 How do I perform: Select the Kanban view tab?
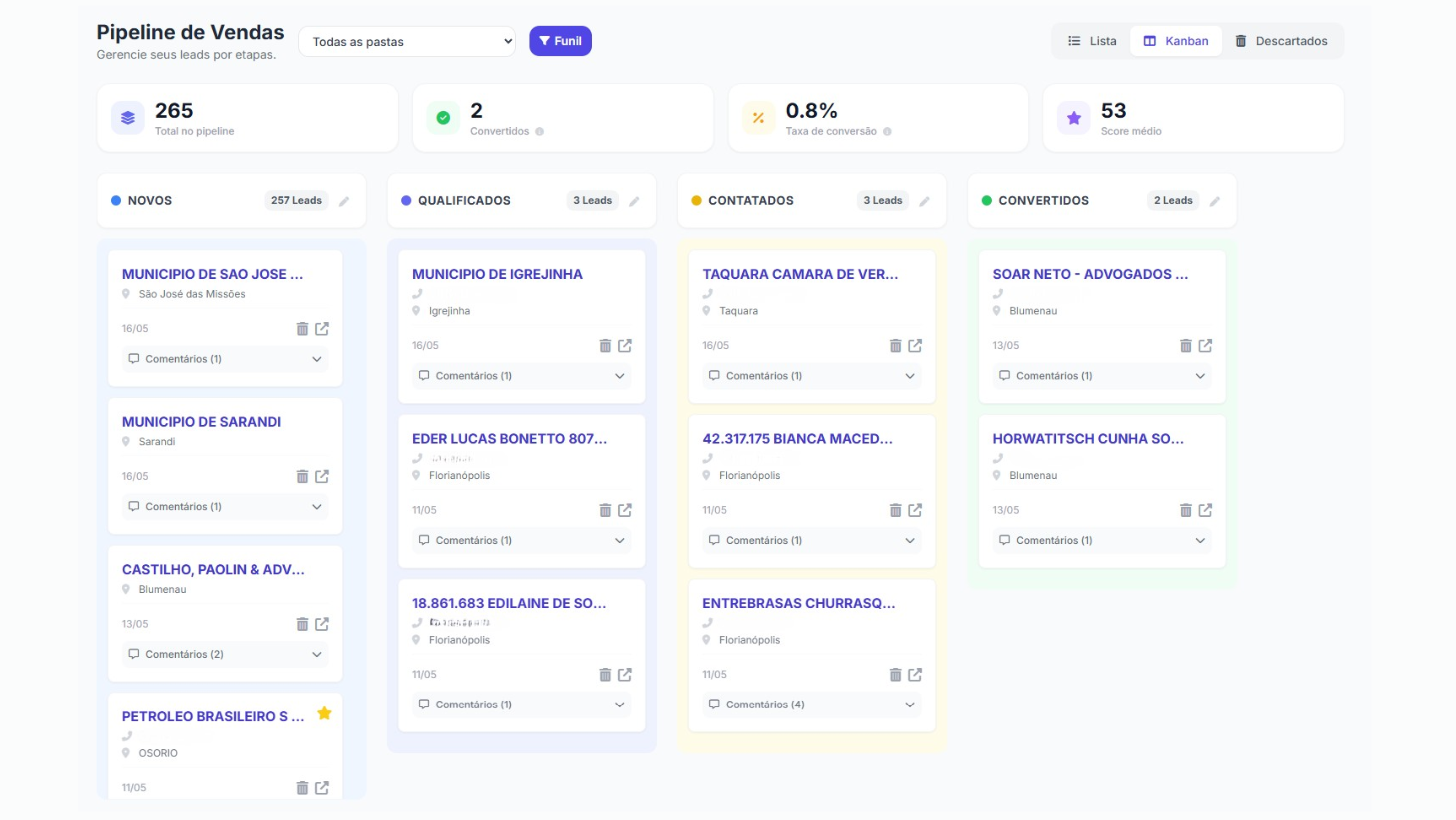[x=1176, y=41]
